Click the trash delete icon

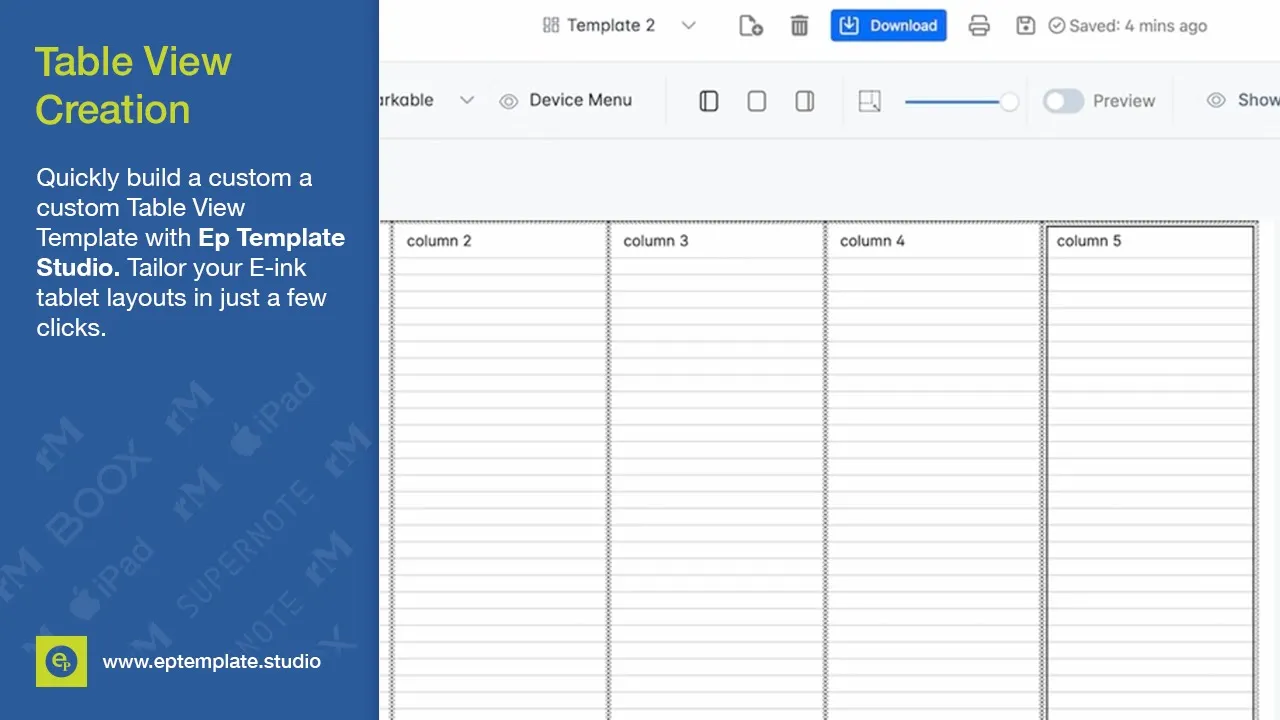click(799, 26)
